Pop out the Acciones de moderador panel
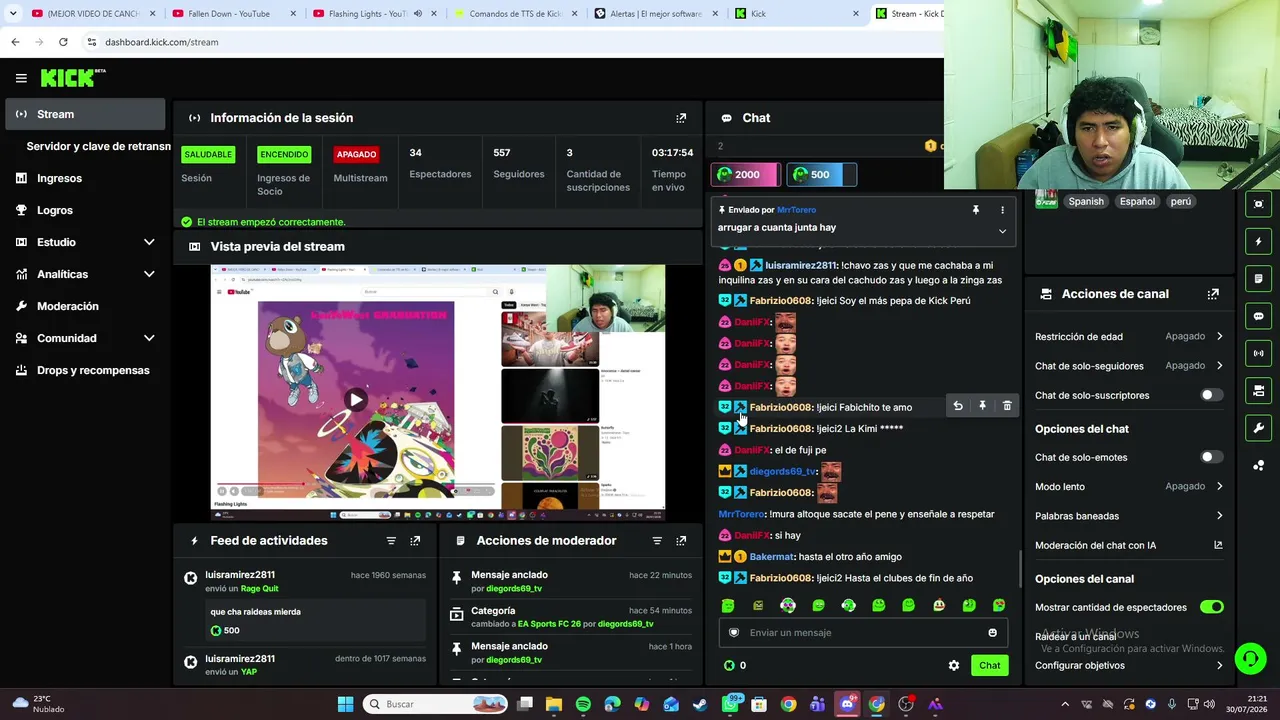This screenshot has height=720, width=1280. (x=681, y=541)
